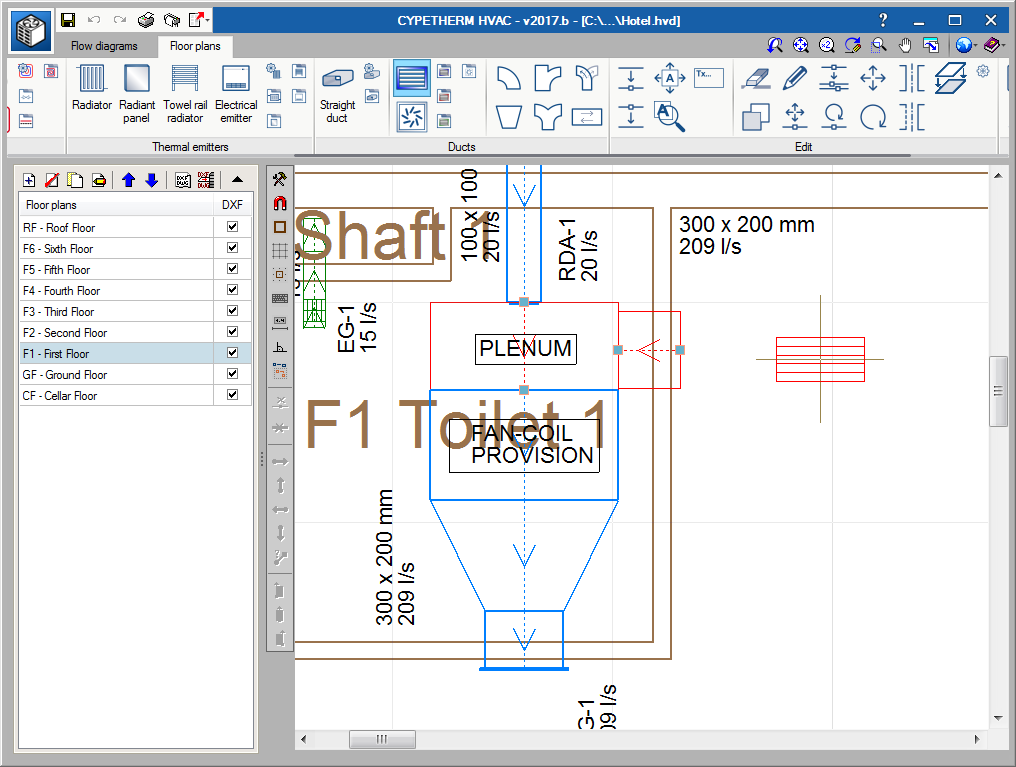Image resolution: width=1016 pixels, height=767 pixels.
Task: Click the Save icon in title bar
Action: (68, 20)
